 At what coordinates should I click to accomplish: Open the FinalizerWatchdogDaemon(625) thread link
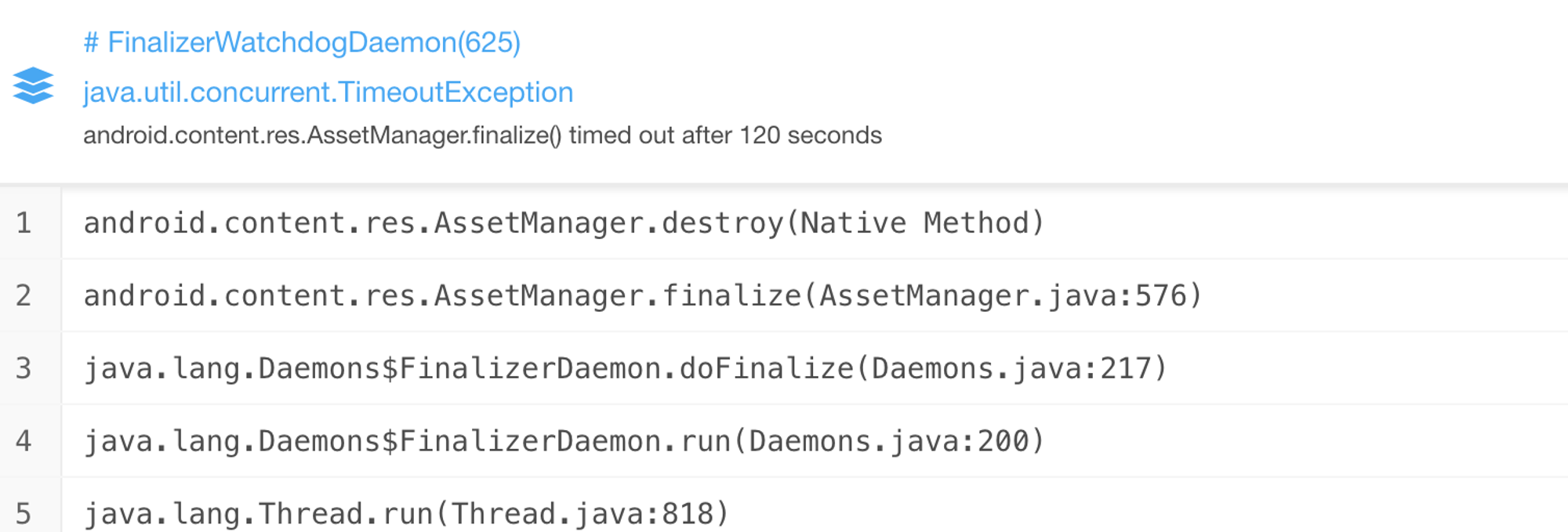click(x=302, y=42)
